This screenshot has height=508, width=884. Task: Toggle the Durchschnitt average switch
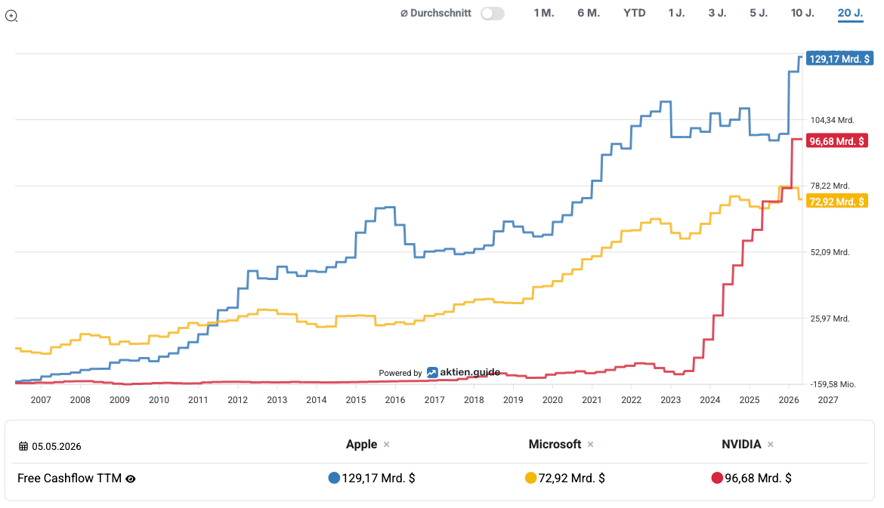492,14
